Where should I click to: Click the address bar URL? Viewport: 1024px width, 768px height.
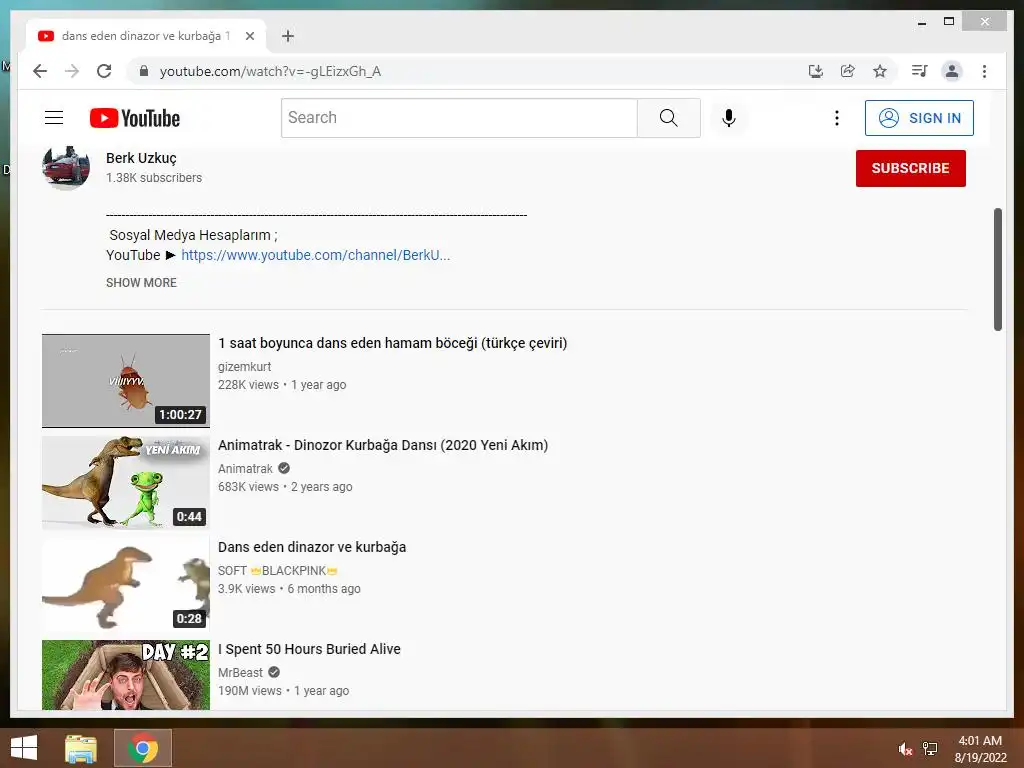(x=270, y=71)
